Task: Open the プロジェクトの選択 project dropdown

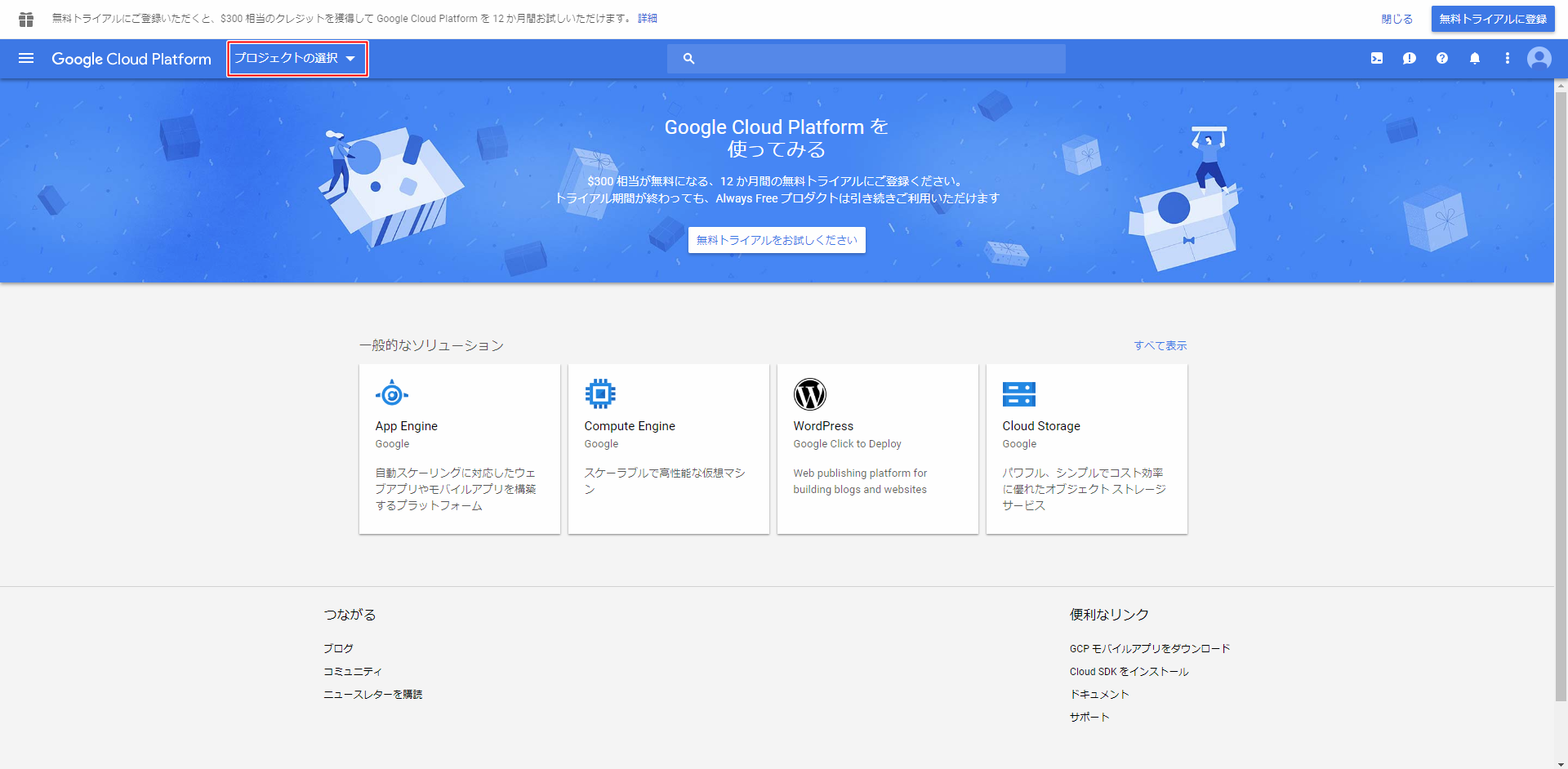Action: 297,59
